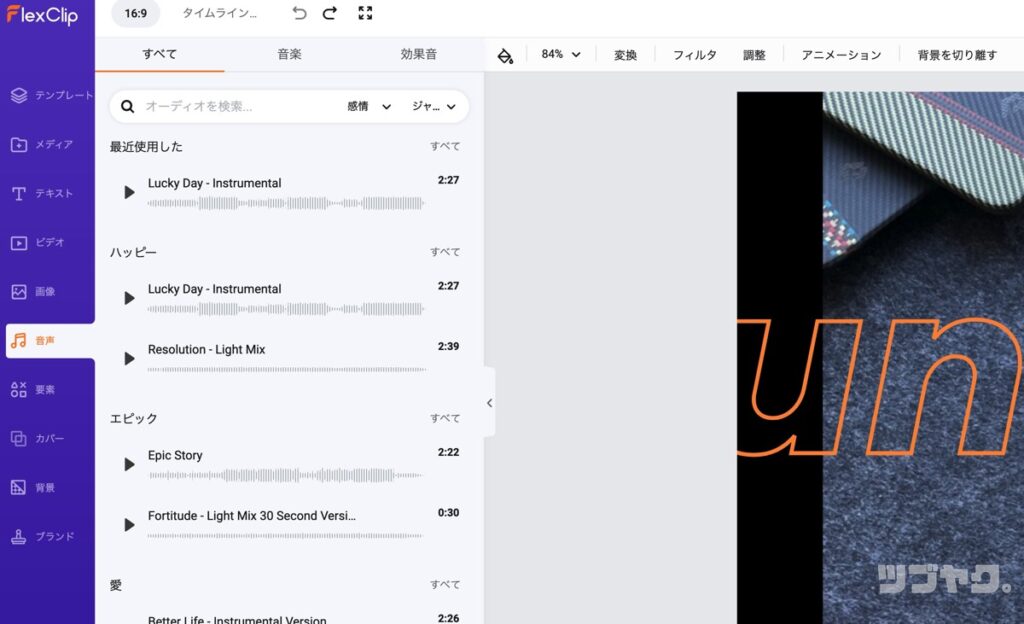
Task: Open the カバー (Overlay) sidebar section
Action: [x=38, y=438]
